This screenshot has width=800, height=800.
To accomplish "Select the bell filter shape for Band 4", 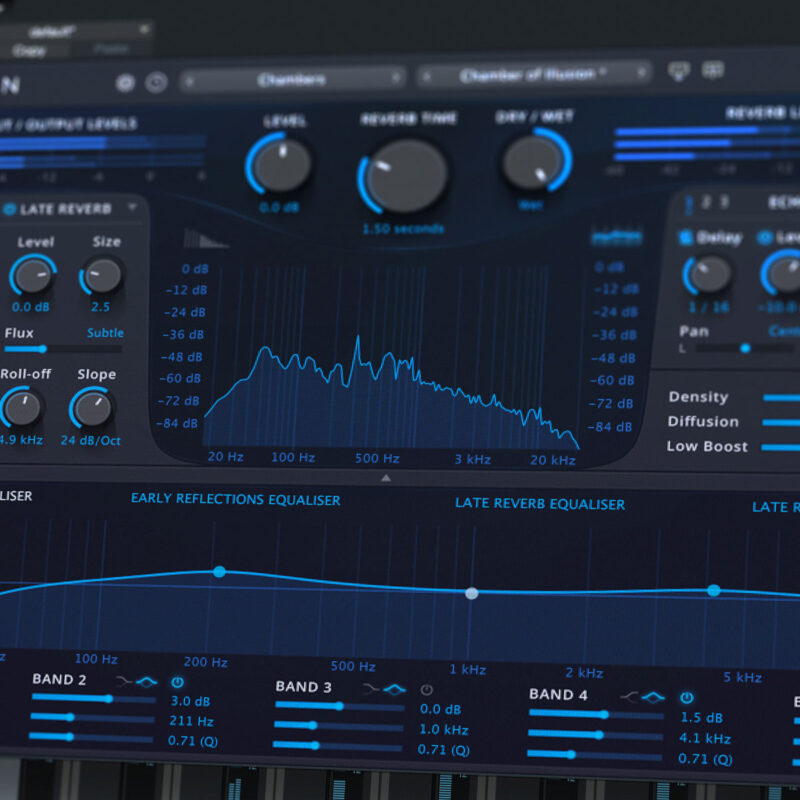I will tap(653, 697).
